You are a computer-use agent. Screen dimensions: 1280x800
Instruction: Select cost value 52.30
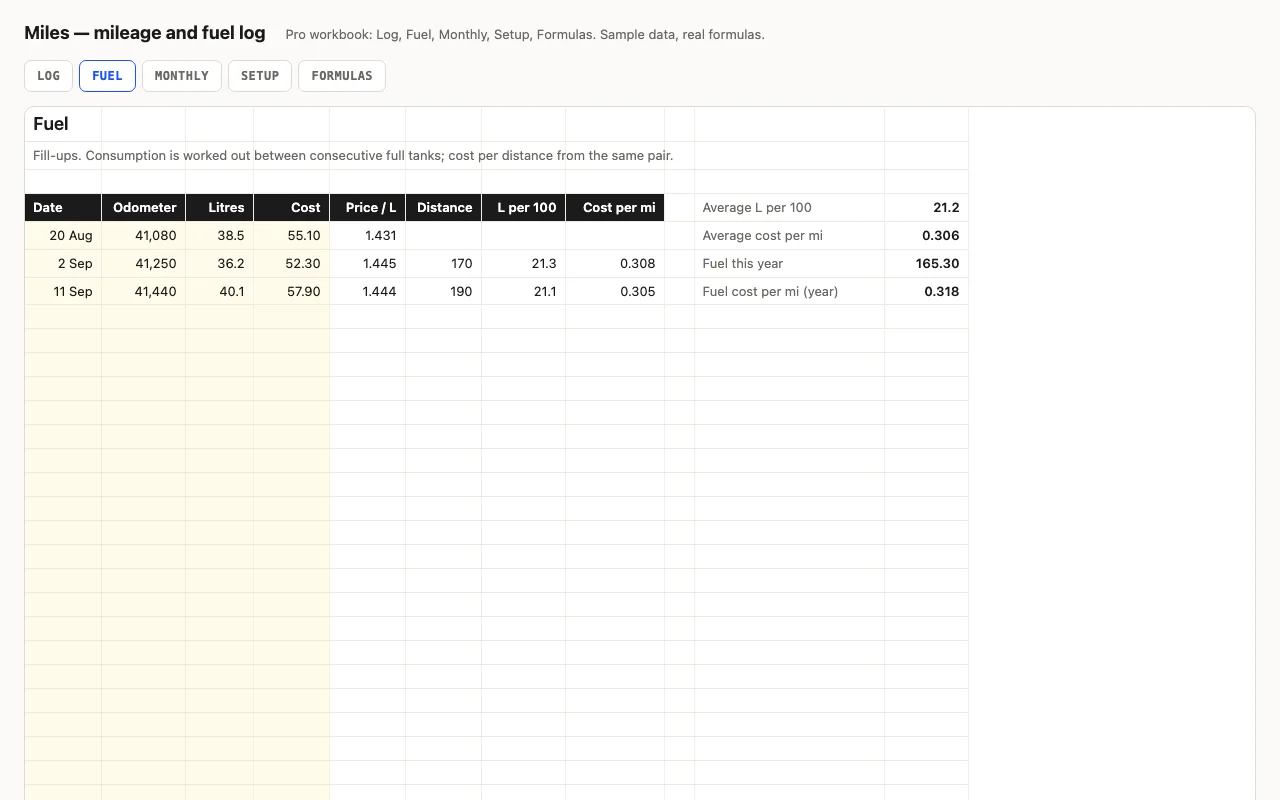[x=292, y=264]
